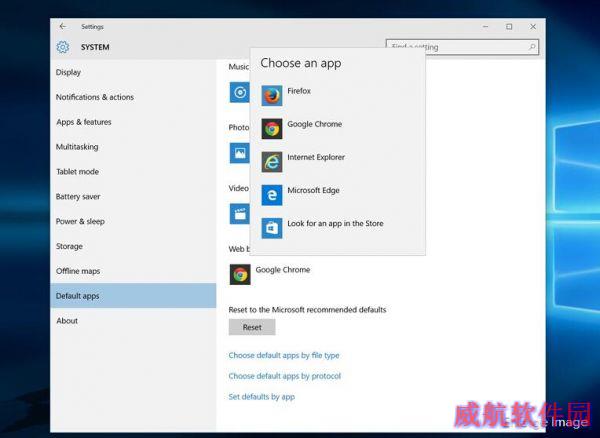Click the Photo viewer default app icon

click(x=240, y=153)
